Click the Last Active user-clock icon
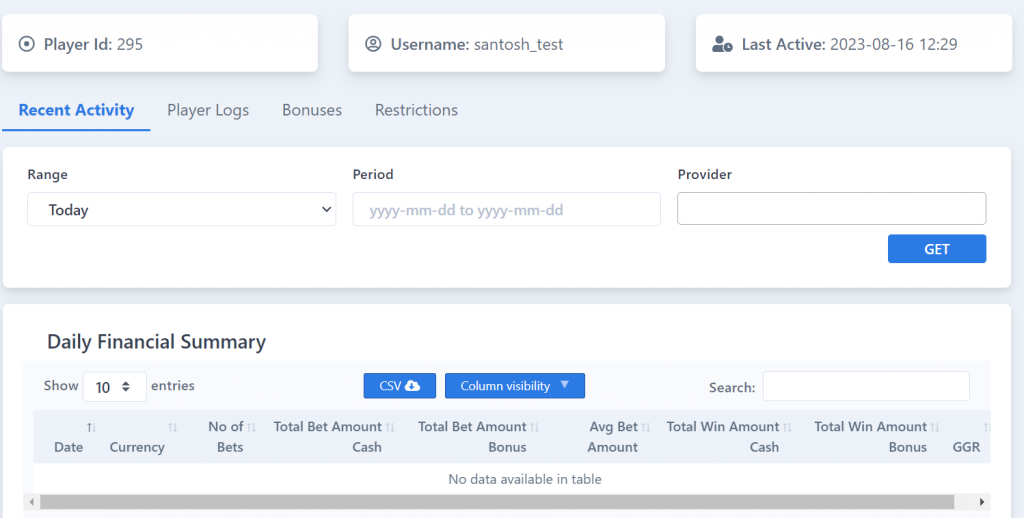This screenshot has height=518, width=1024. click(x=722, y=44)
